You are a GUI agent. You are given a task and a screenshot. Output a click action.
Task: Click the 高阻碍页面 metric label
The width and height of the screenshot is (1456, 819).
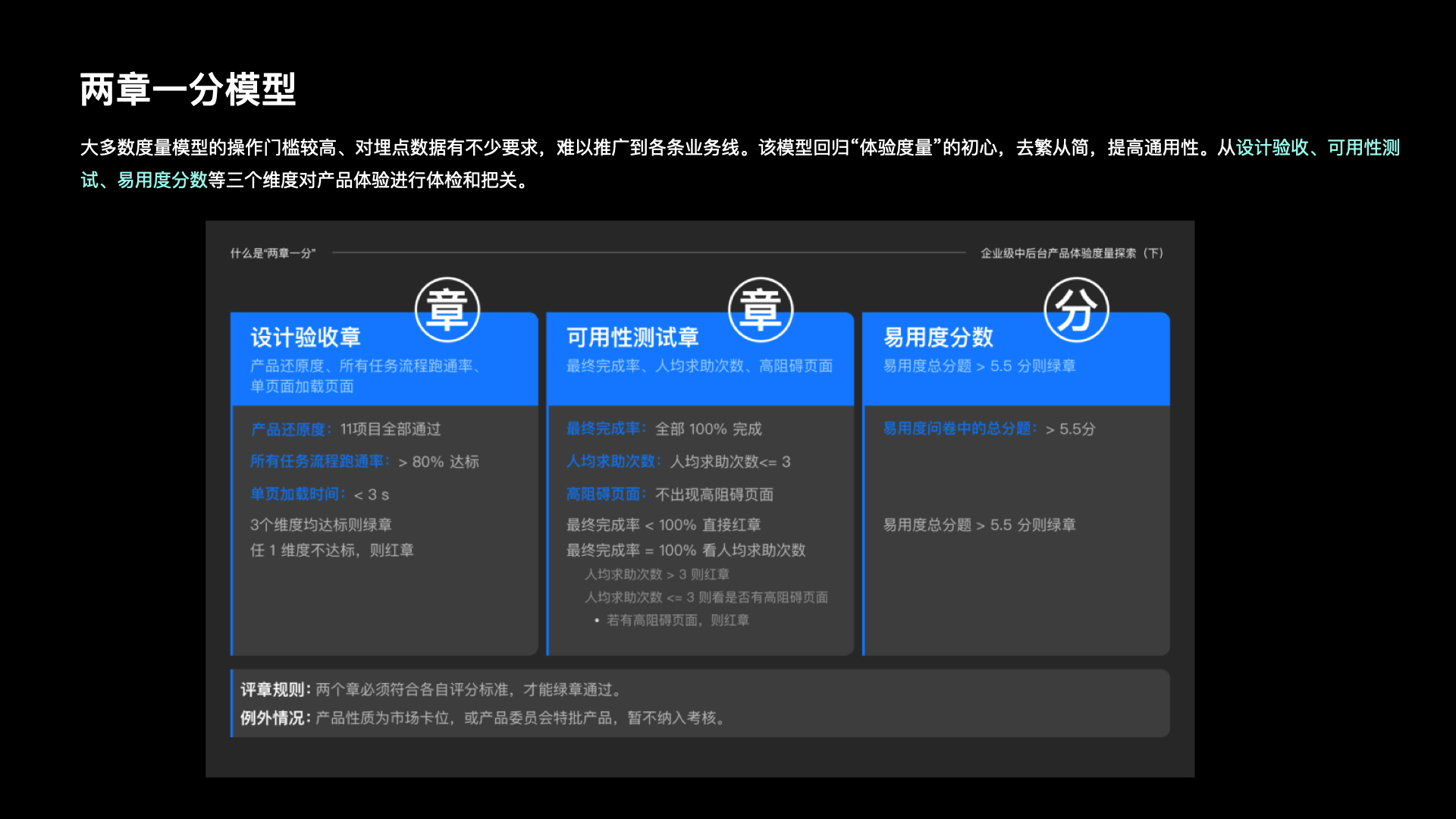[603, 494]
